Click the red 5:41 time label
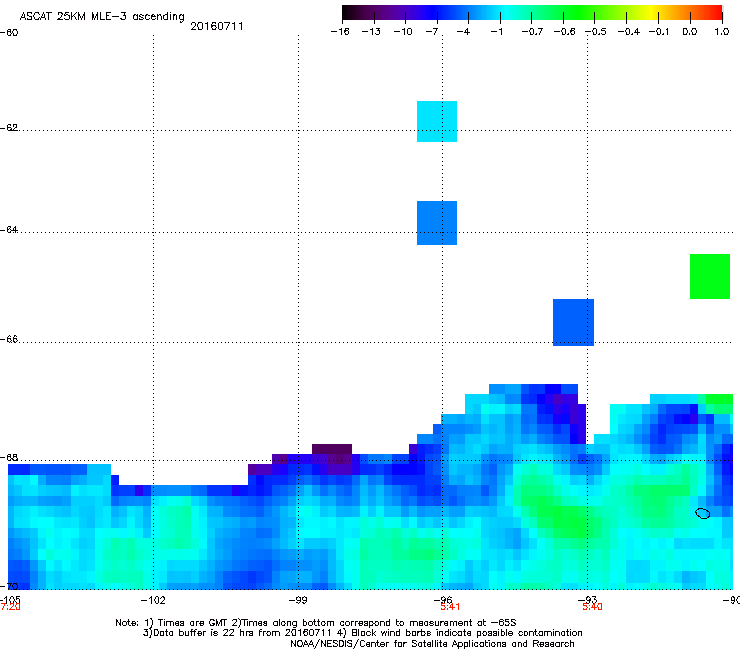This screenshot has height=650, width=740. click(x=450, y=607)
